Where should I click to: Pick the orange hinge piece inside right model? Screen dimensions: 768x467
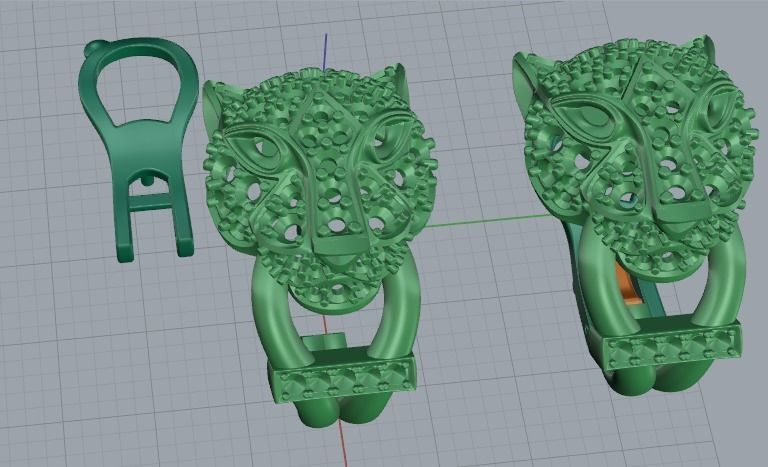pyautogui.click(x=628, y=284)
